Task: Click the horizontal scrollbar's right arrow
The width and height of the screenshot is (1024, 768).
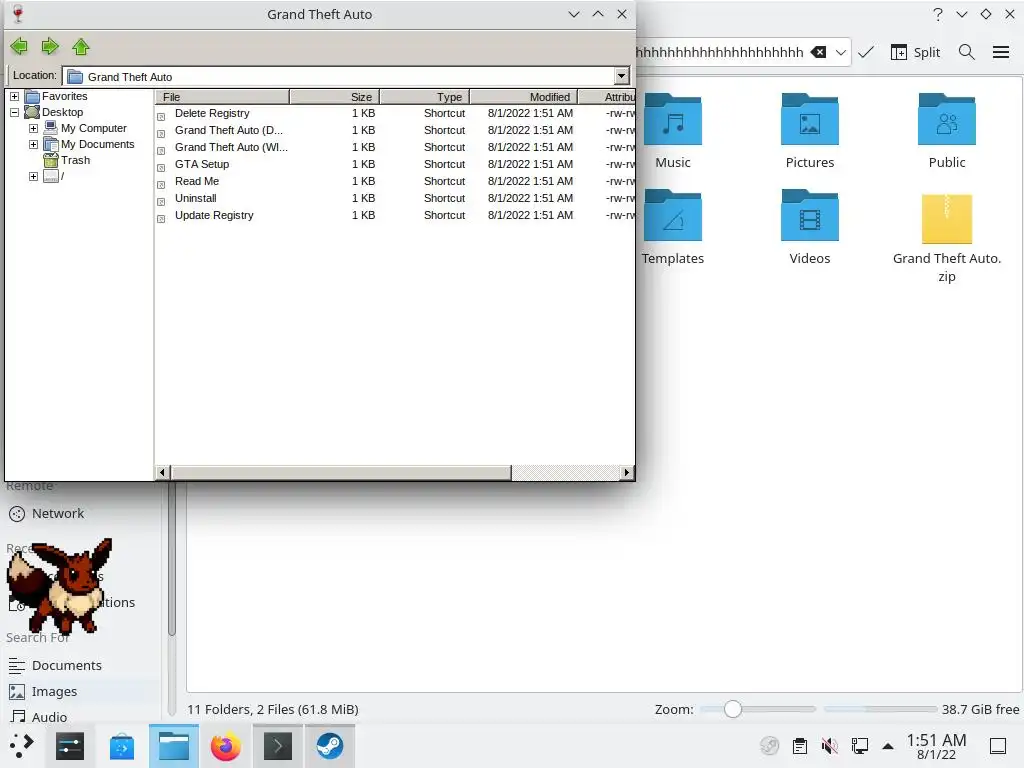Action: tap(627, 472)
